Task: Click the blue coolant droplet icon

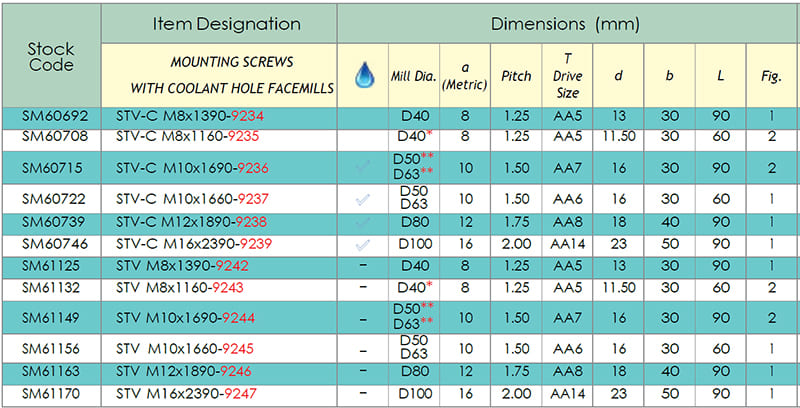Action: [x=362, y=74]
